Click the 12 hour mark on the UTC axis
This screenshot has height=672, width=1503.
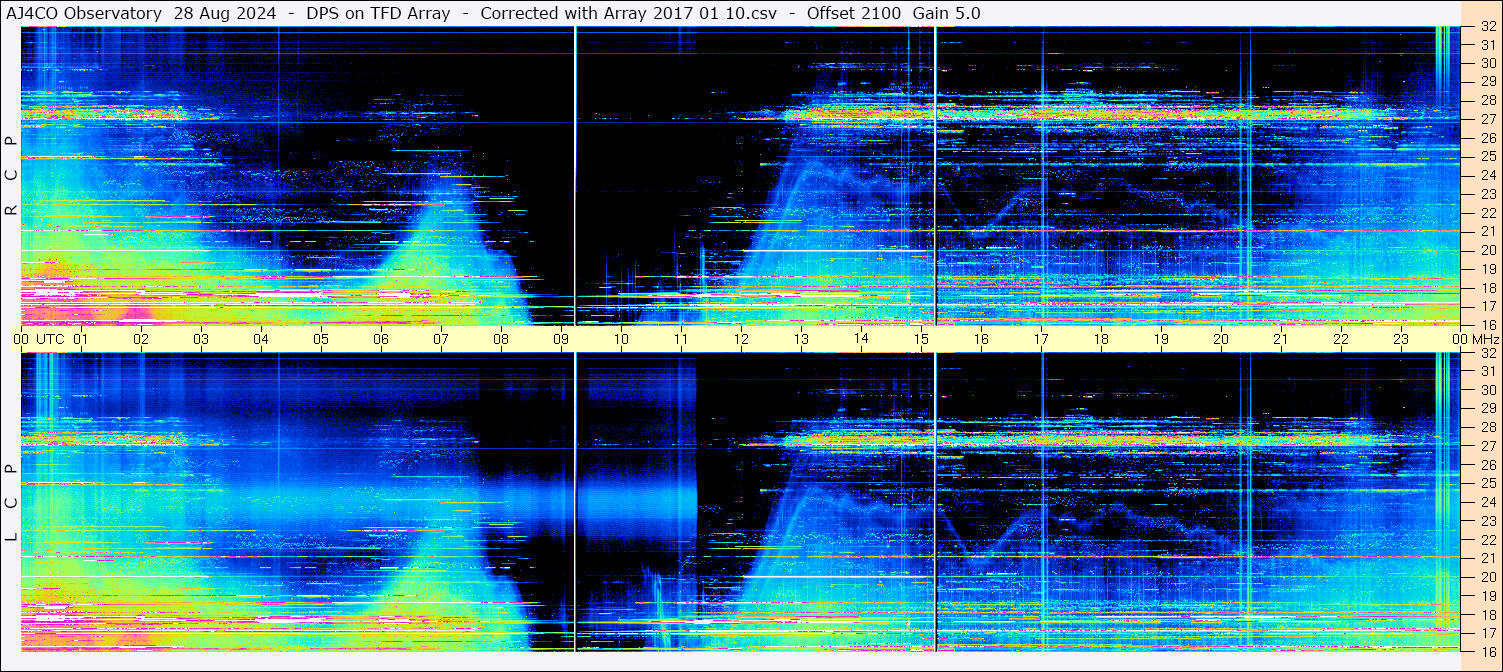[x=741, y=339]
